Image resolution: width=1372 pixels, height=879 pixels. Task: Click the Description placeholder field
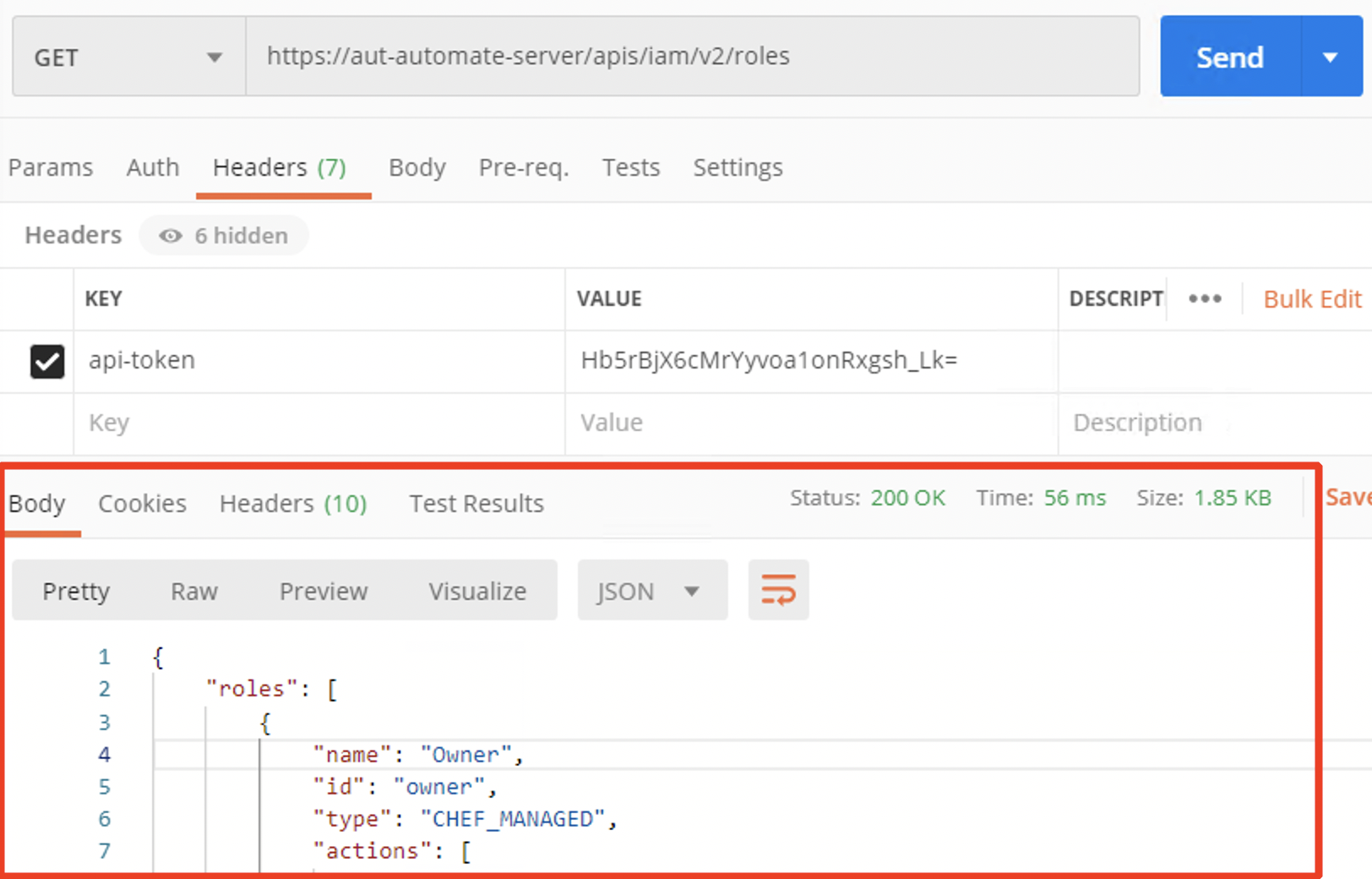tap(1213, 423)
